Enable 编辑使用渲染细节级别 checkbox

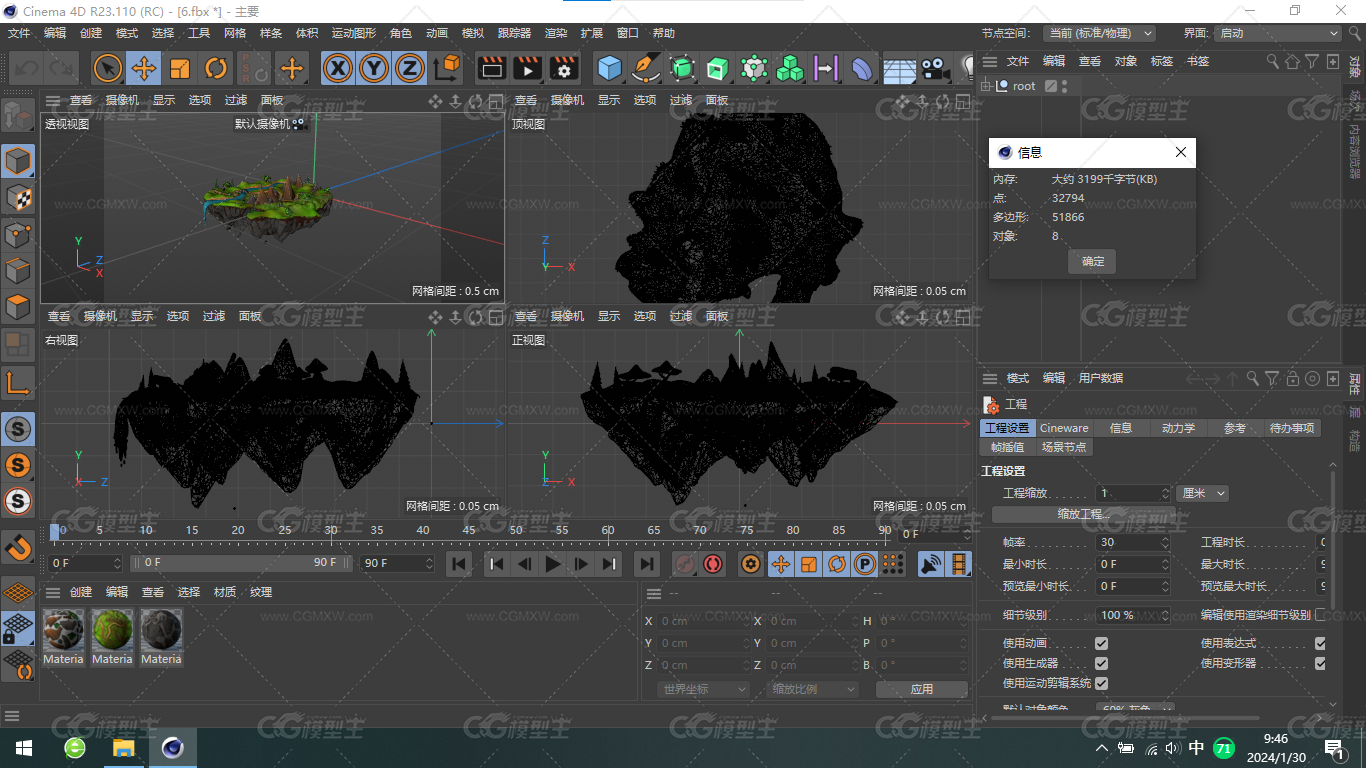tap(1320, 615)
